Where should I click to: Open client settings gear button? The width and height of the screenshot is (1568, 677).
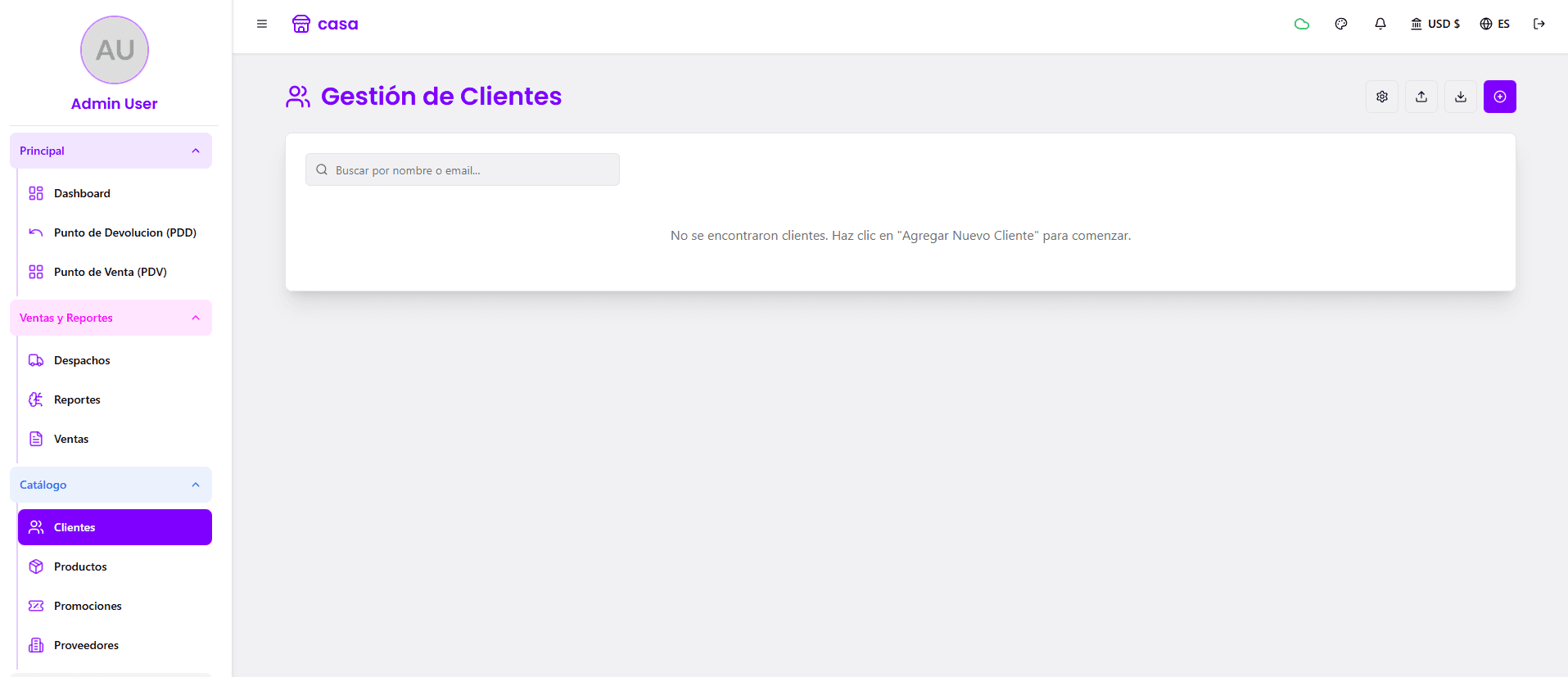pyautogui.click(x=1382, y=97)
